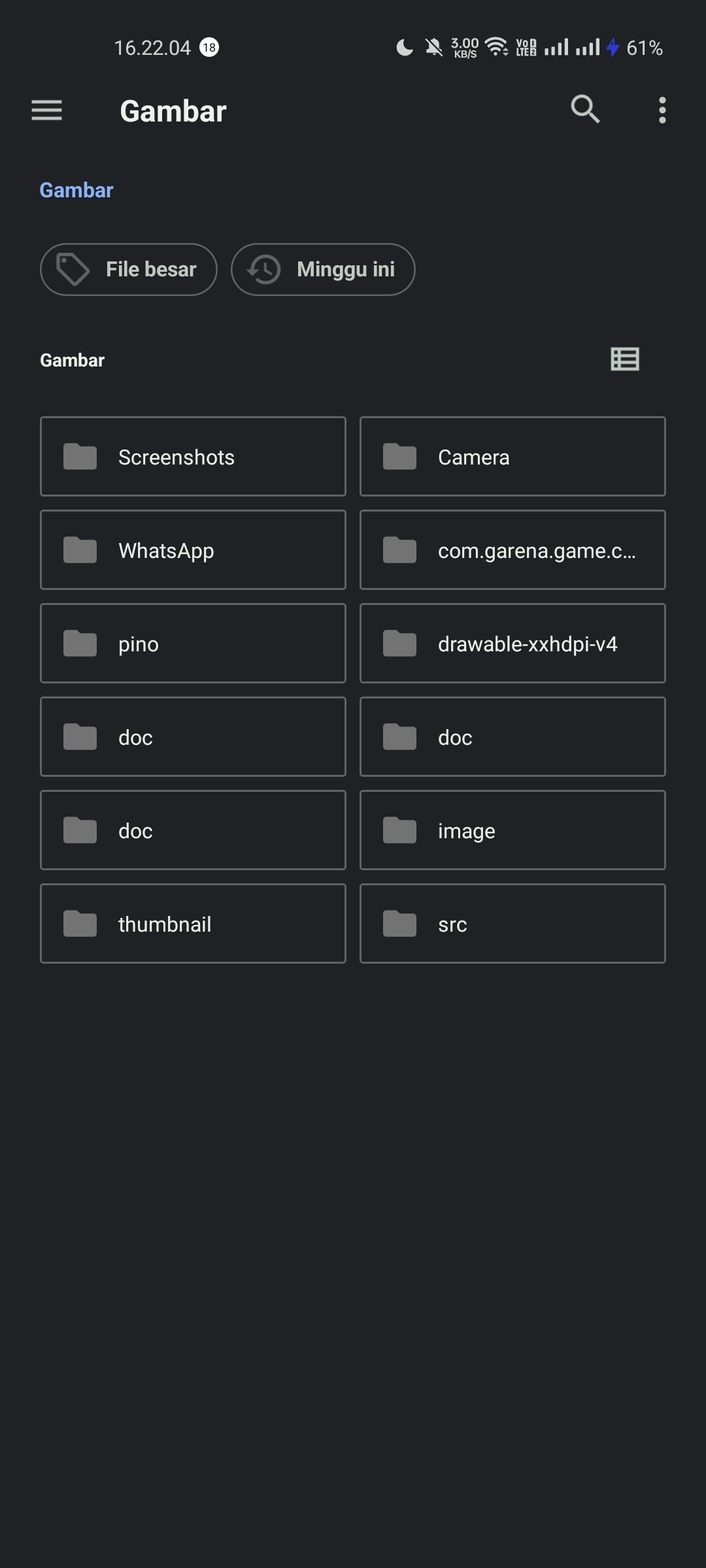The image size is (706, 1568).
Task: Open the WhatsApp folder
Action: coord(193,550)
